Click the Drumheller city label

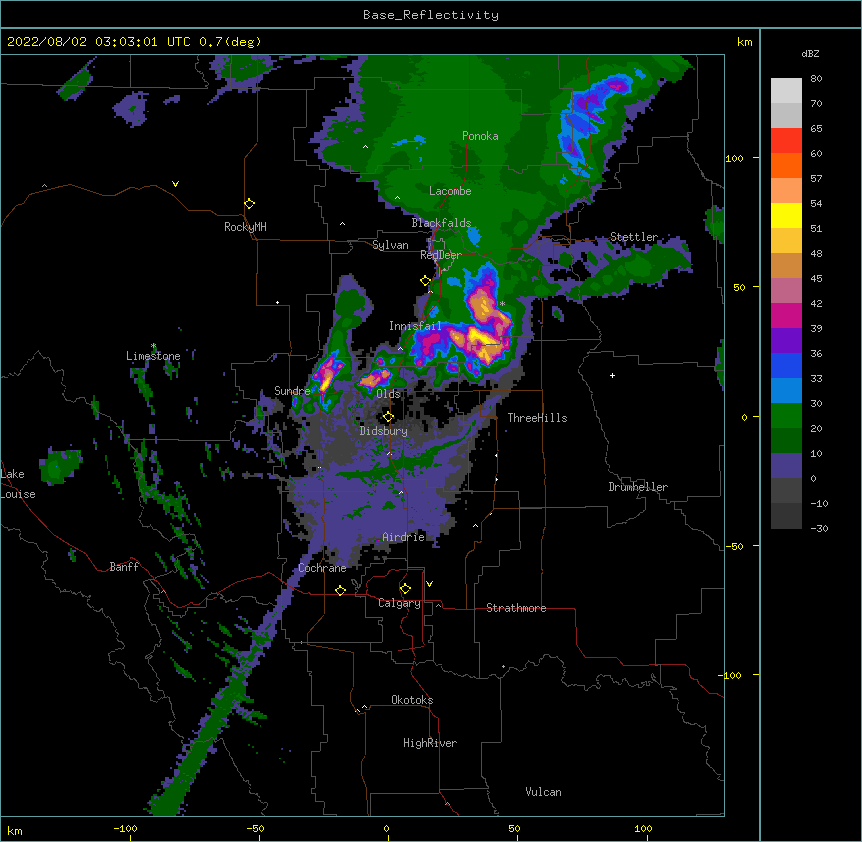(638, 487)
